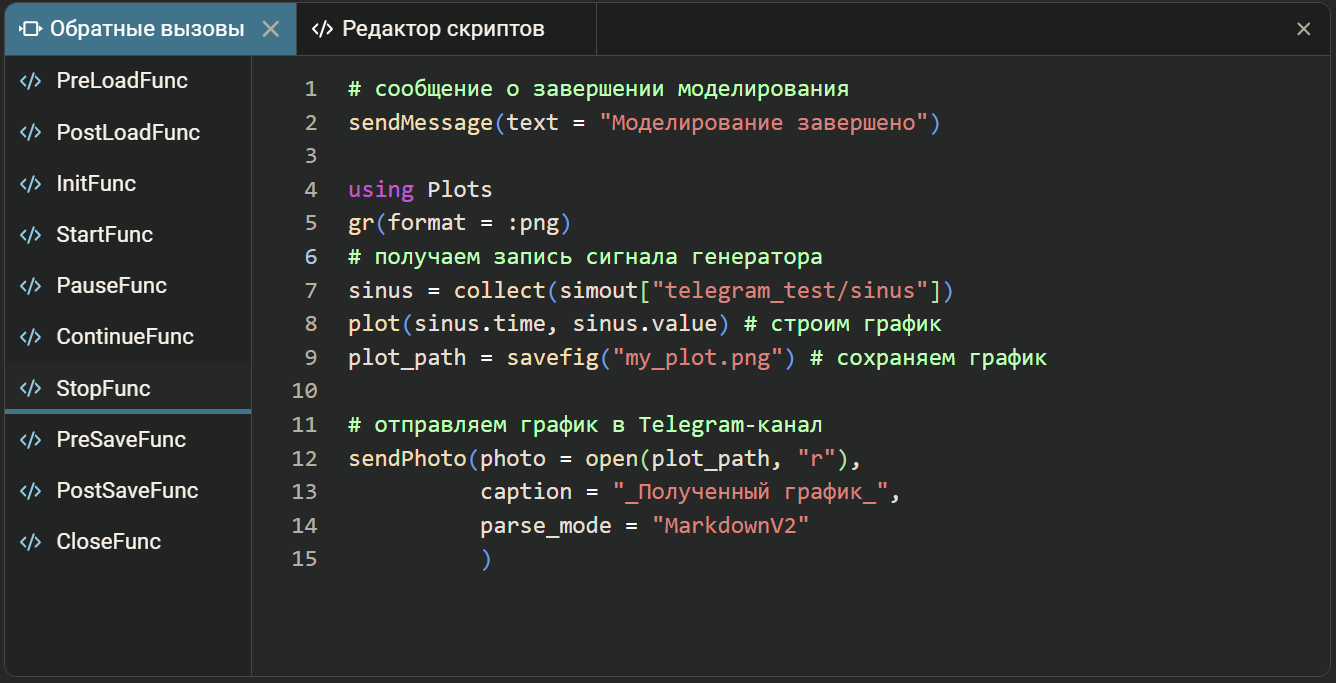This screenshot has width=1336, height=683.
Task: Click the code icon beside PreLoadFunc
Action: tap(30, 81)
